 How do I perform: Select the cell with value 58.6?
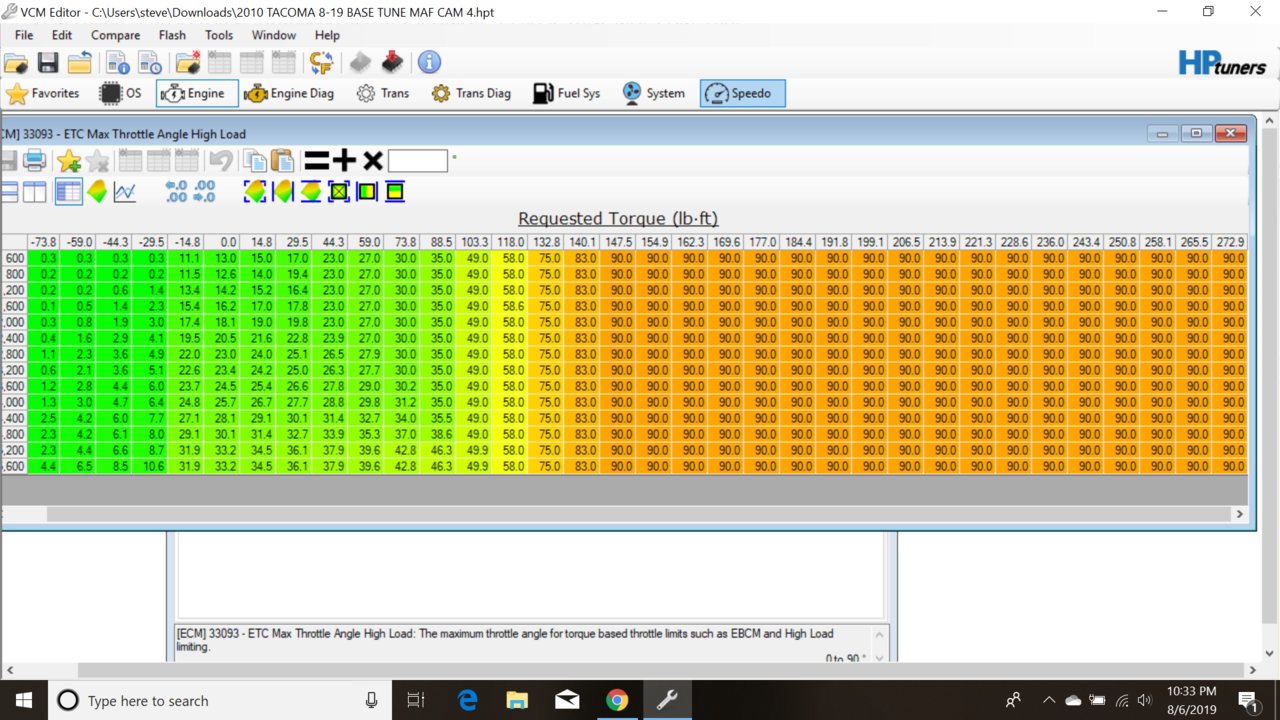(x=511, y=306)
